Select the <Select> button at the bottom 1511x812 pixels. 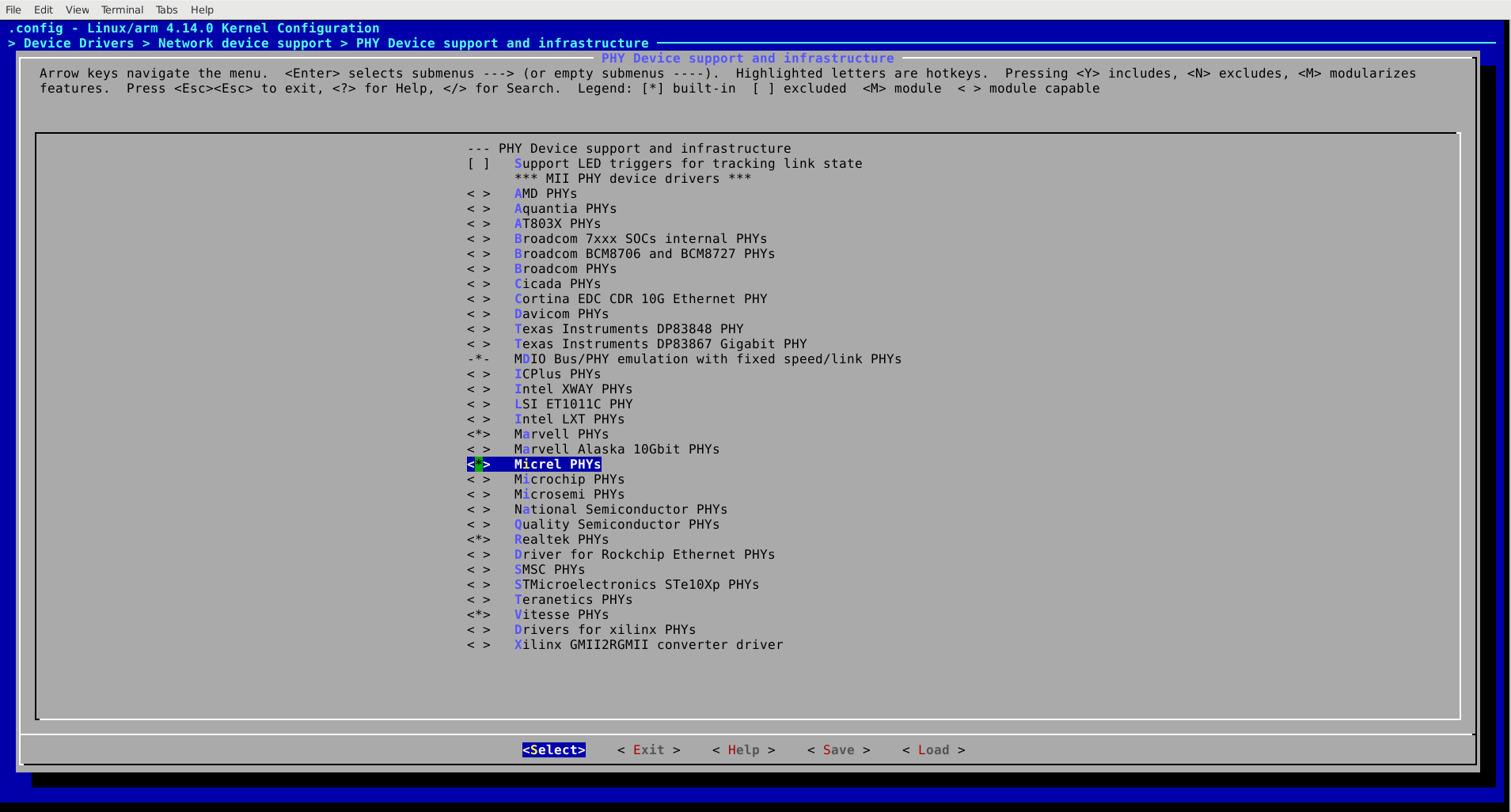[552, 749]
